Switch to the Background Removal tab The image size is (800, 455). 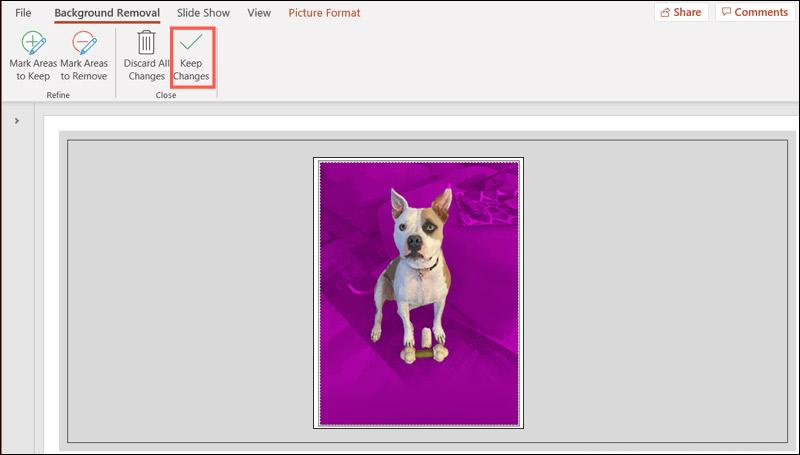(107, 13)
